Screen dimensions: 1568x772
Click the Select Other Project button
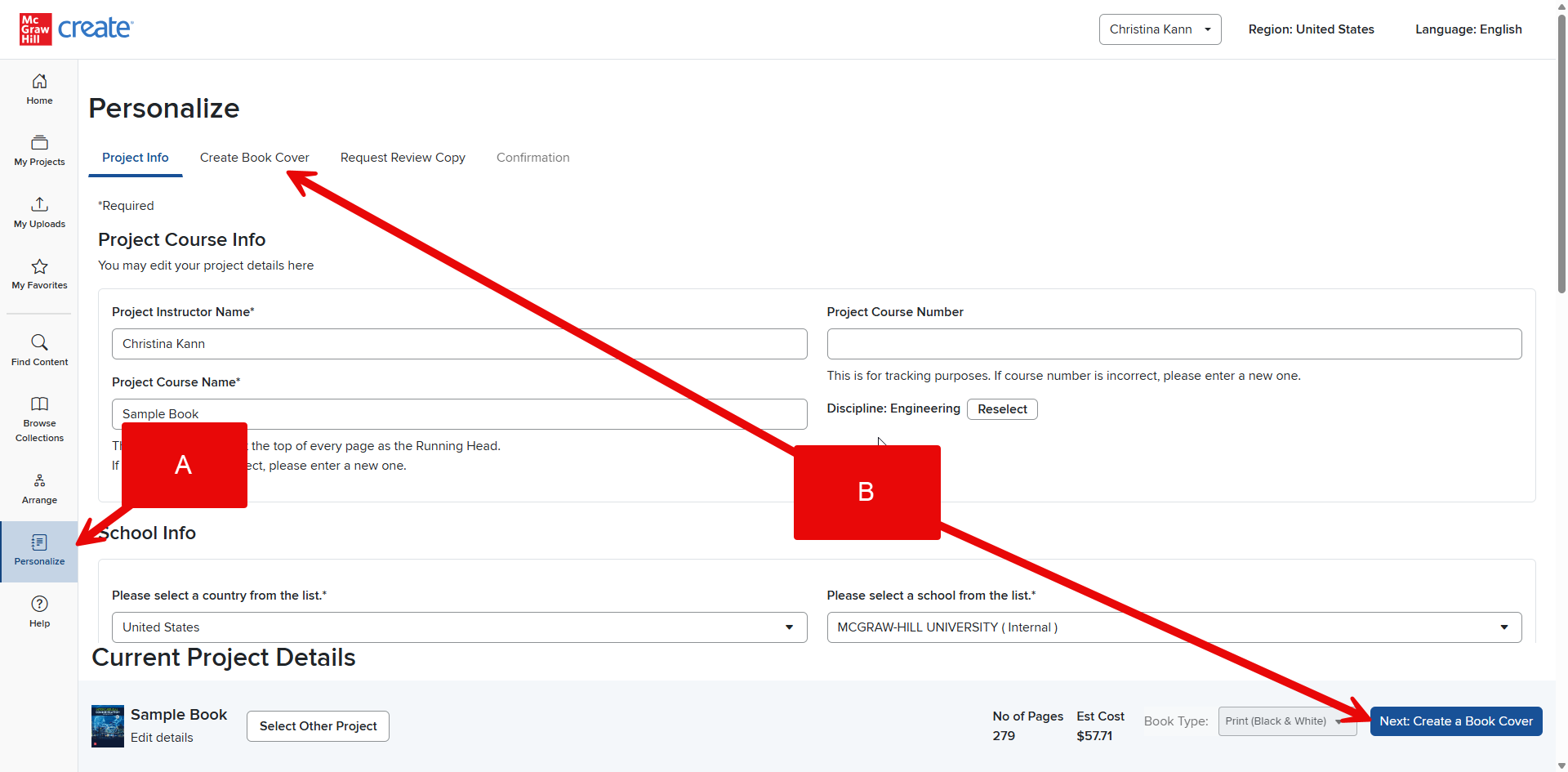318,726
